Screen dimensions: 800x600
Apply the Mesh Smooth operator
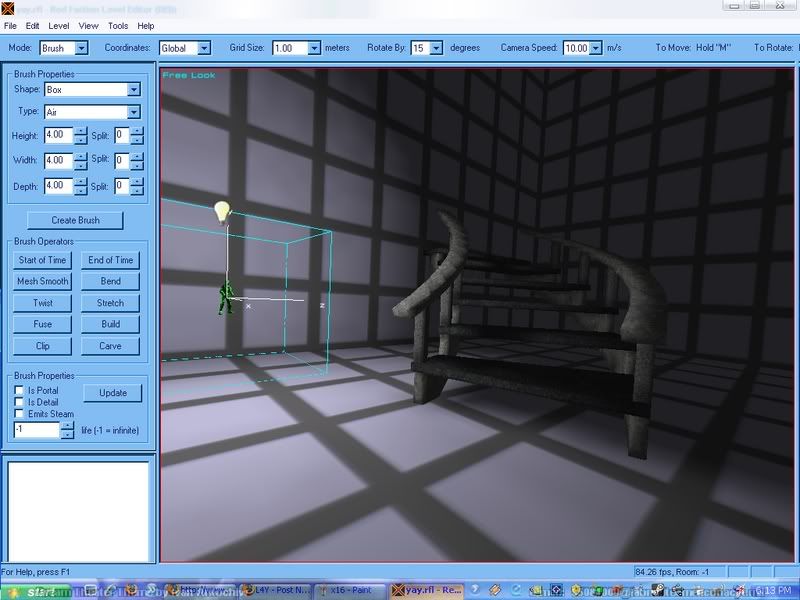point(42,281)
